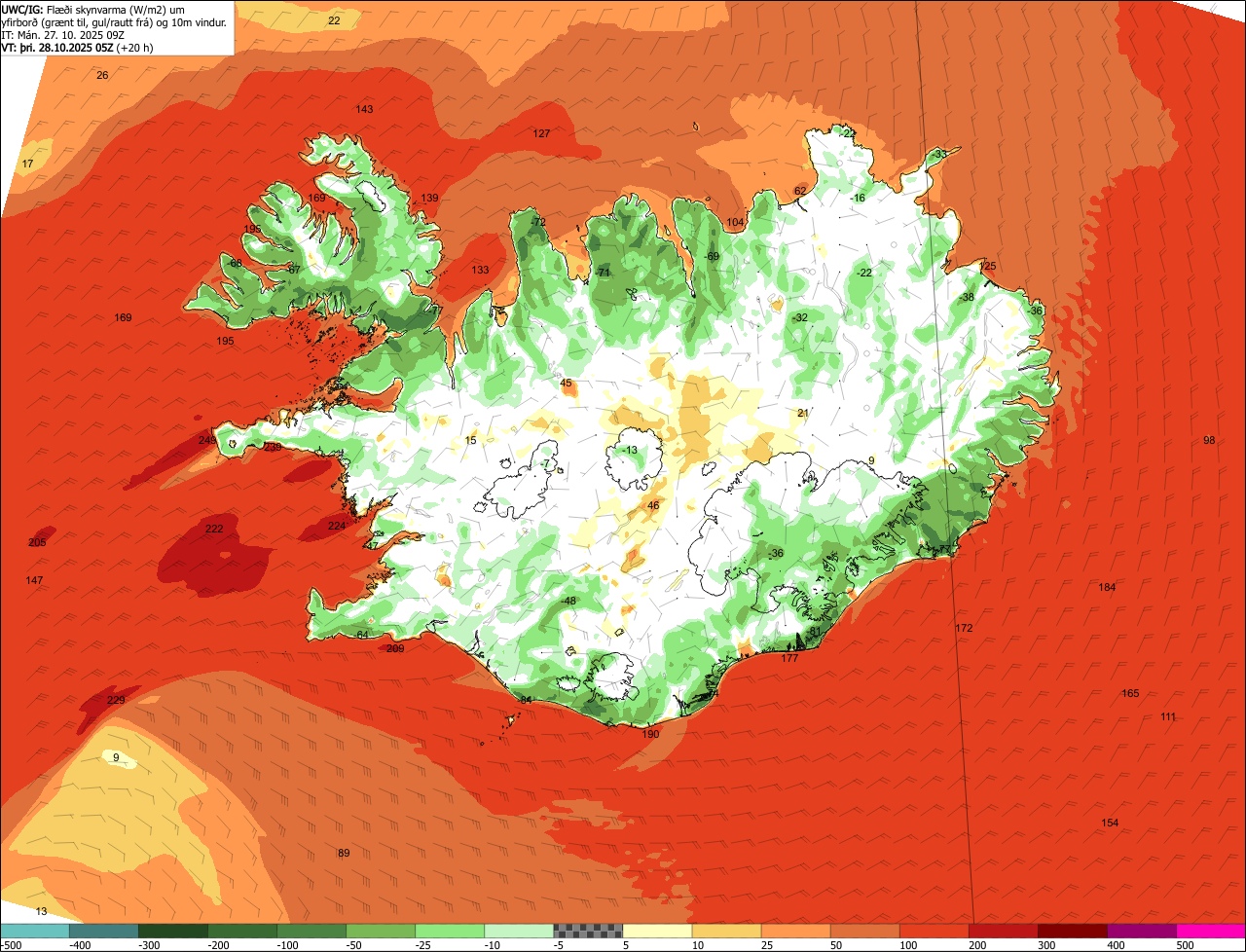Click the 'IT: Mán. 27. 10. 2025 09Z' line
The height and width of the screenshot is (952, 1246).
click(61, 34)
